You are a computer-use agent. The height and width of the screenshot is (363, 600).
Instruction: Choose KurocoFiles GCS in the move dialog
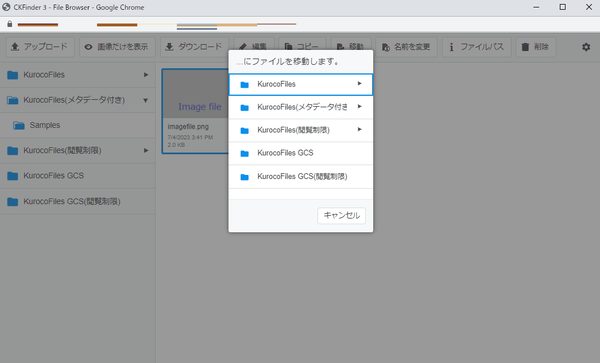(301, 153)
